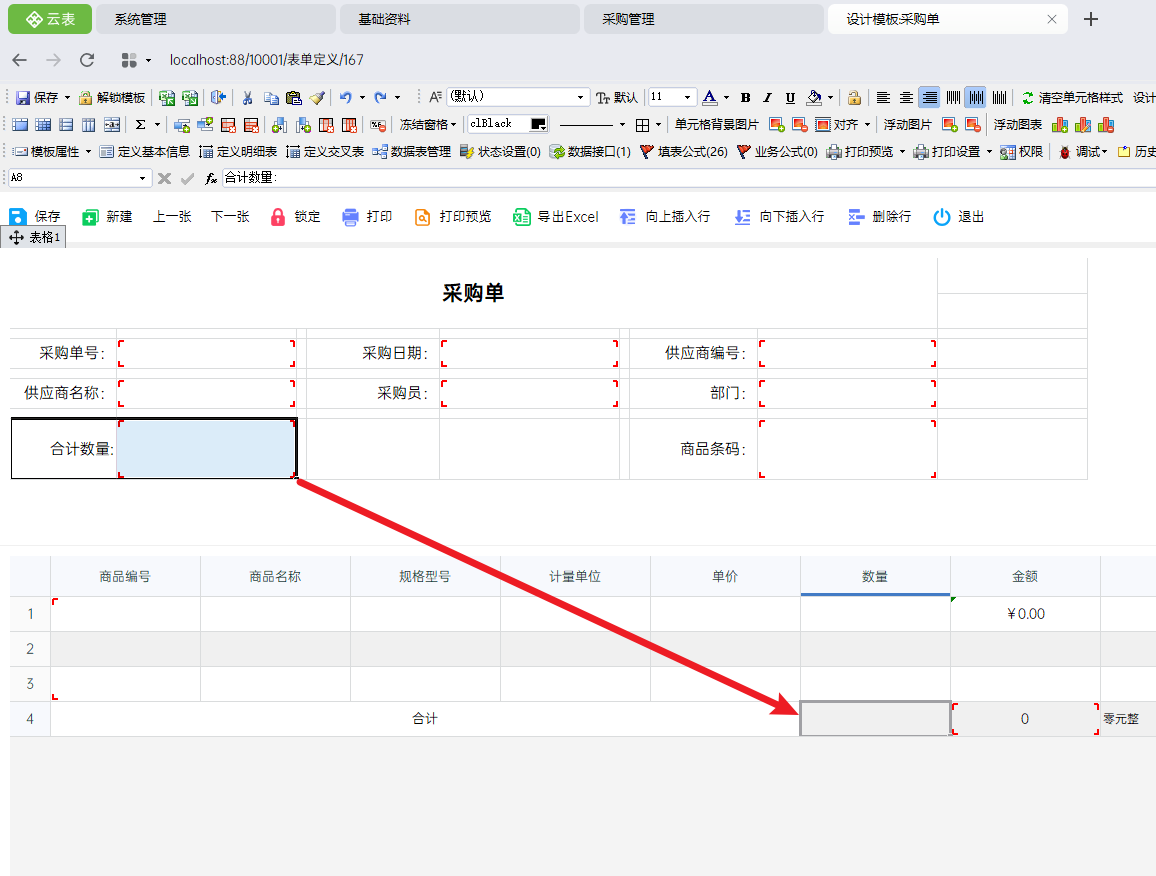1156x876 pixels.
Task: Open 定义明细表
Action: coord(238,151)
